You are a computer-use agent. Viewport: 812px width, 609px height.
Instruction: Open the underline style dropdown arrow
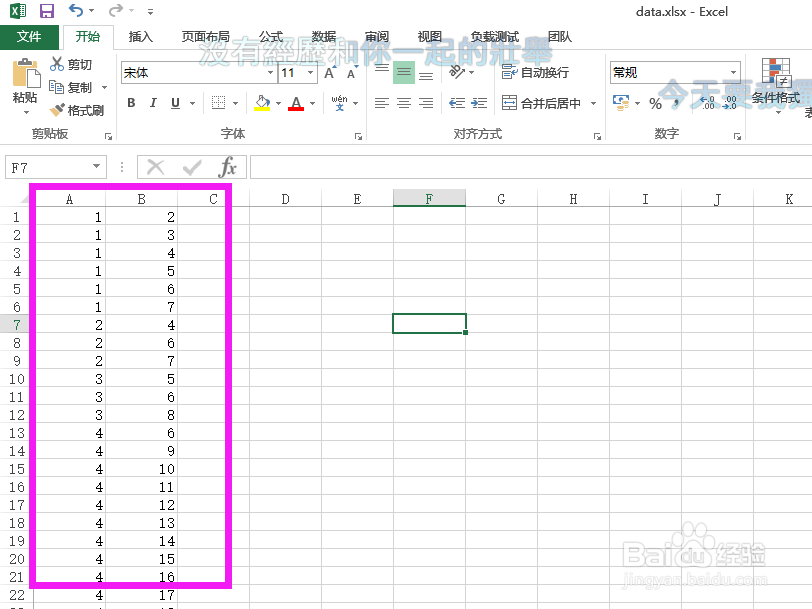pos(192,103)
